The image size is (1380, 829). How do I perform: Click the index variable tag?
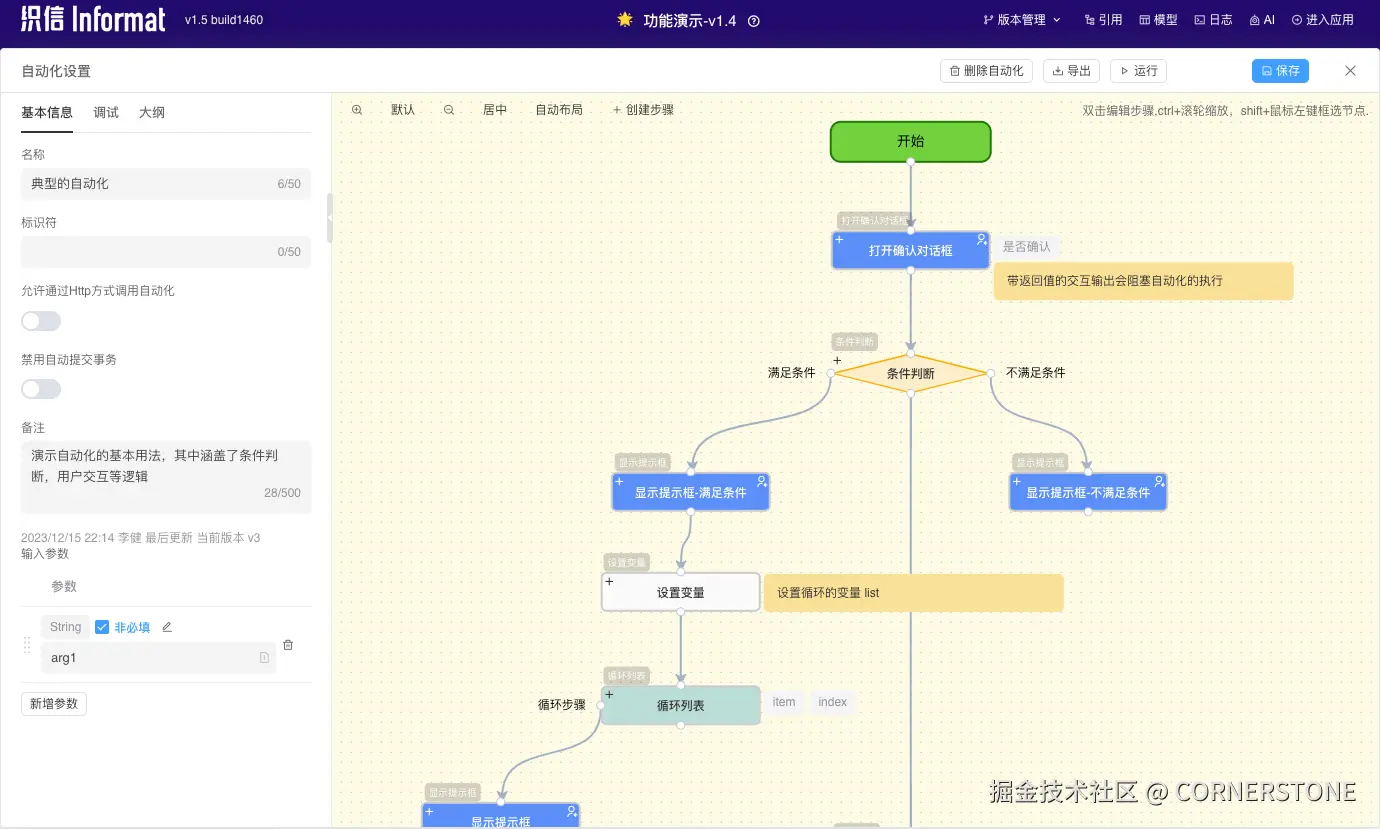click(832, 702)
